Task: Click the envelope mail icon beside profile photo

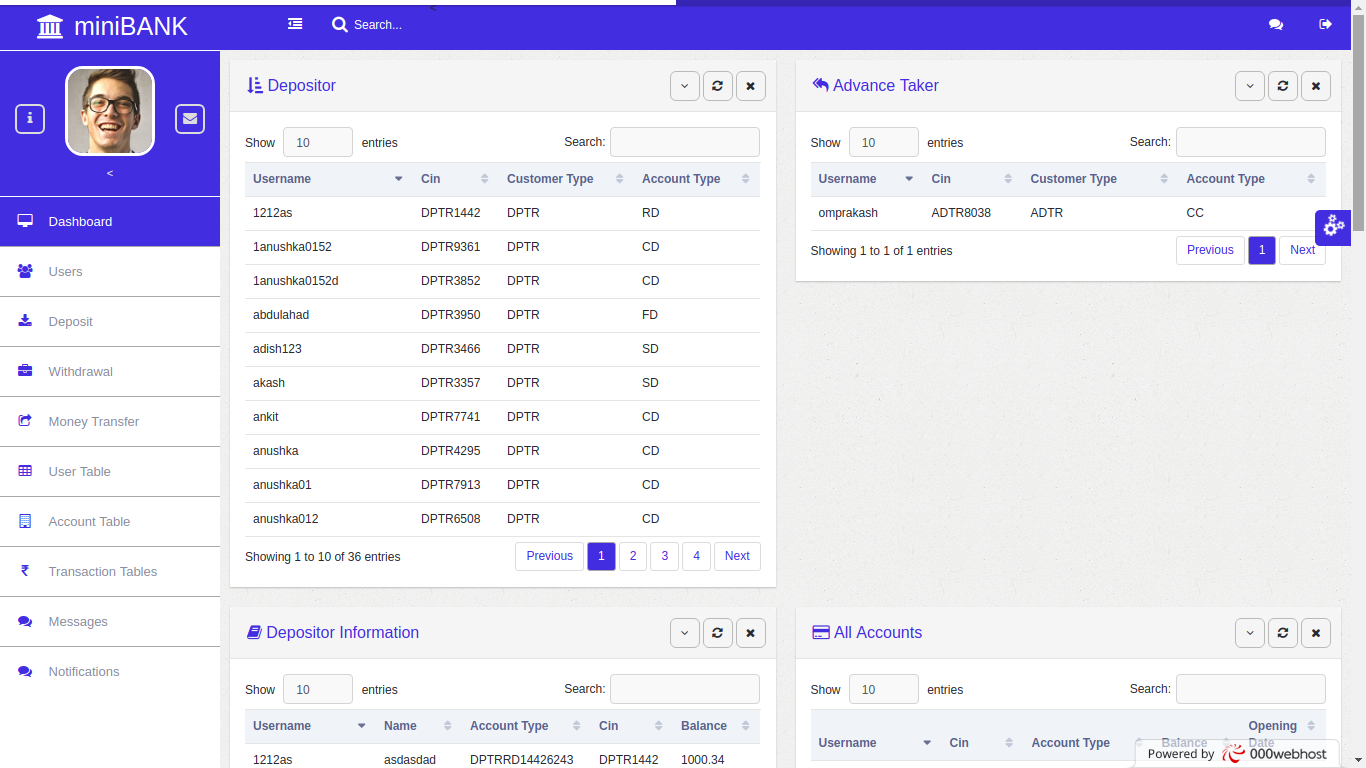Action: click(x=190, y=119)
